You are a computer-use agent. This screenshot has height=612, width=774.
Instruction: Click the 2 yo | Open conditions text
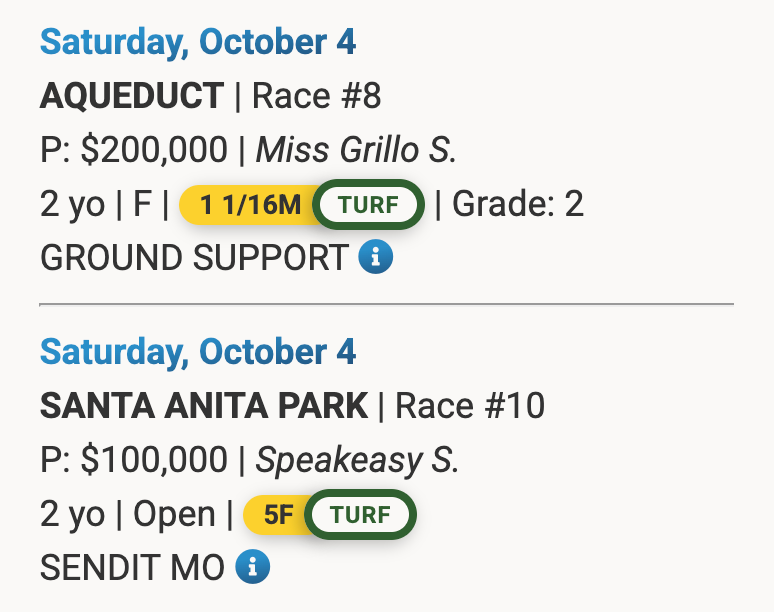(127, 515)
